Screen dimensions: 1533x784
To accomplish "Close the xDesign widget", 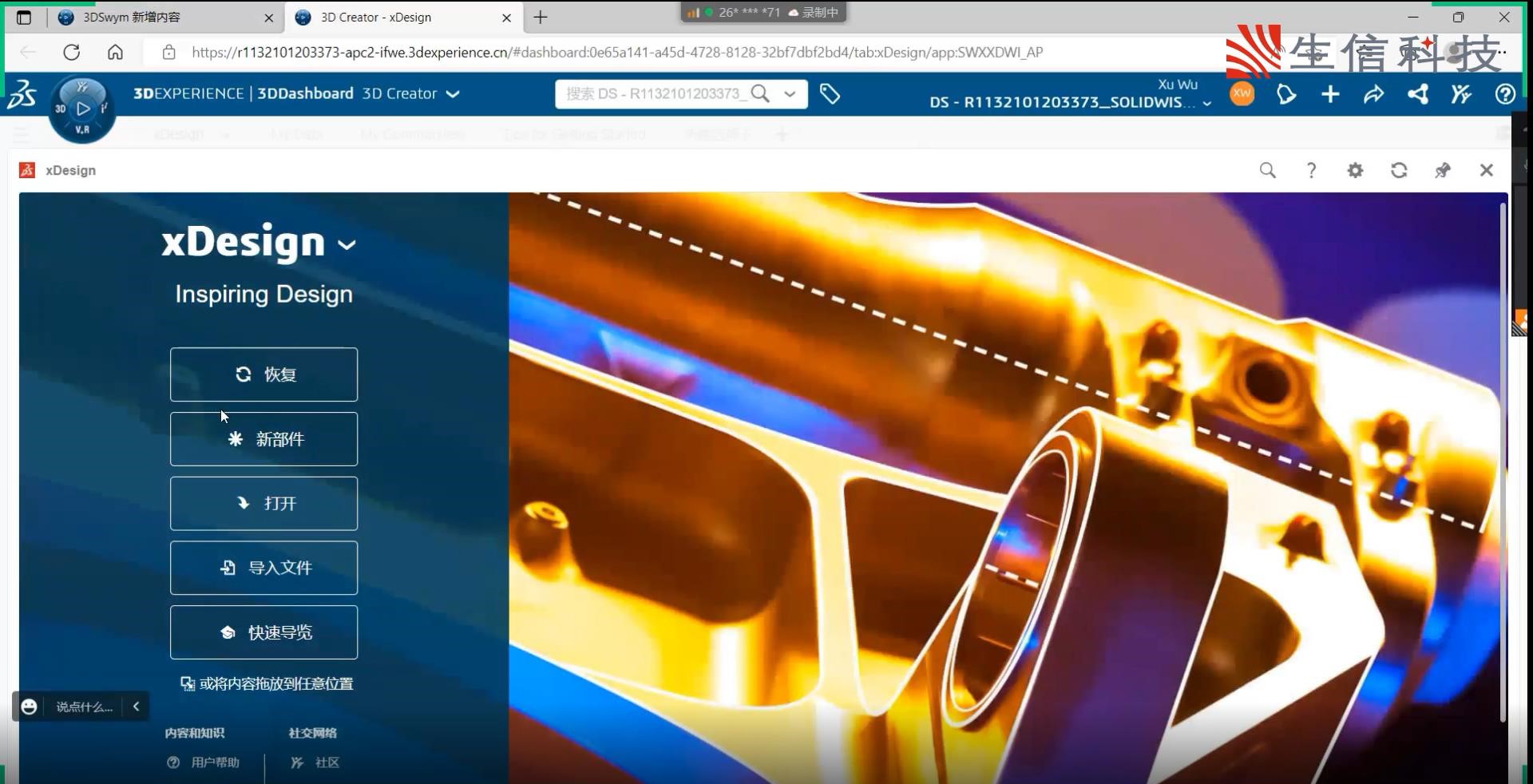I will pos(1486,170).
